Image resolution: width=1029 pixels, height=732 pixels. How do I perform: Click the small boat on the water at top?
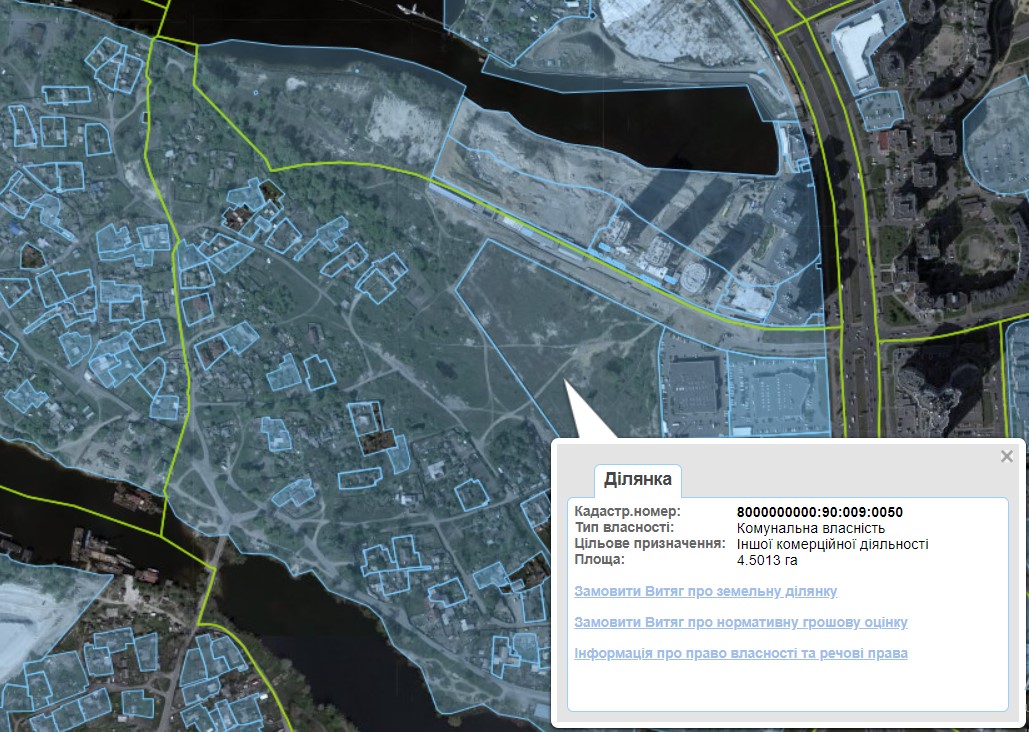[408, 10]
